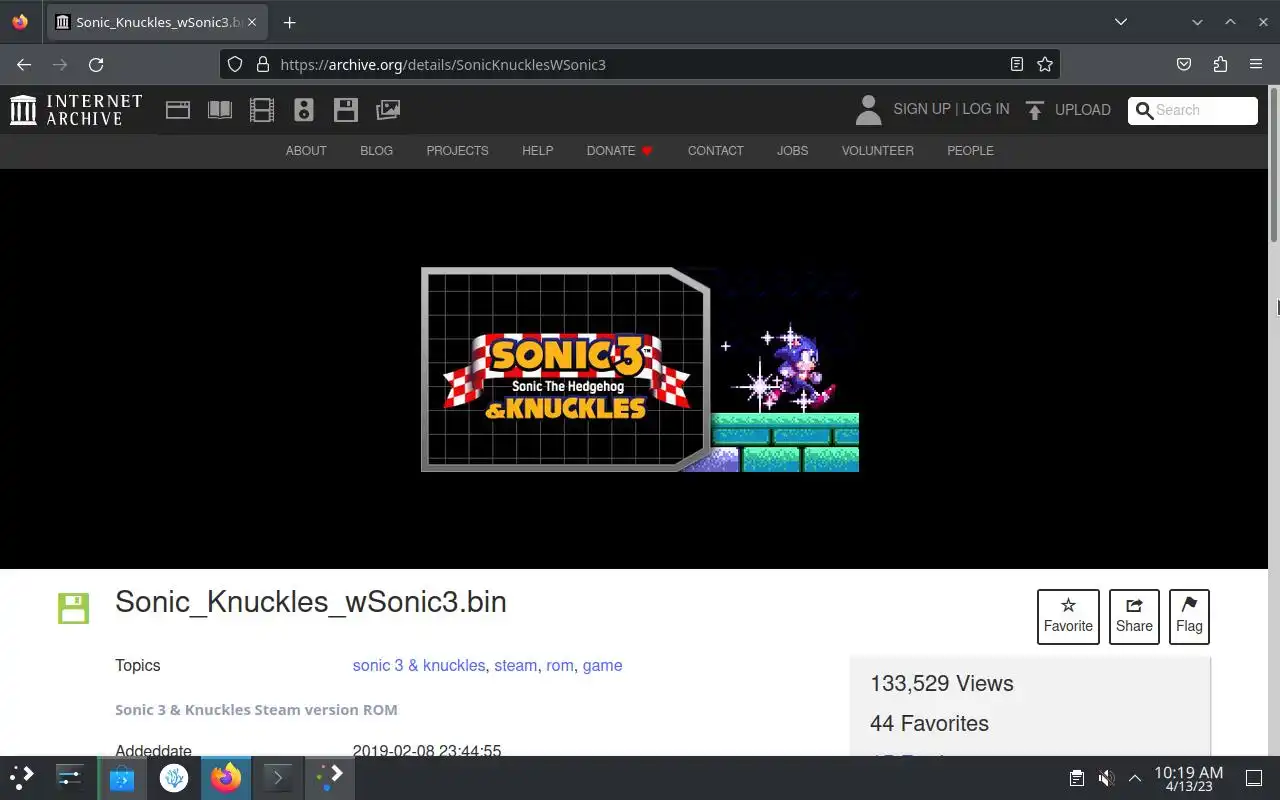The image size is (1280, 800).
Task: Click the upload arrow icon
Action: pyautogui.click(x=1035, y=110)
